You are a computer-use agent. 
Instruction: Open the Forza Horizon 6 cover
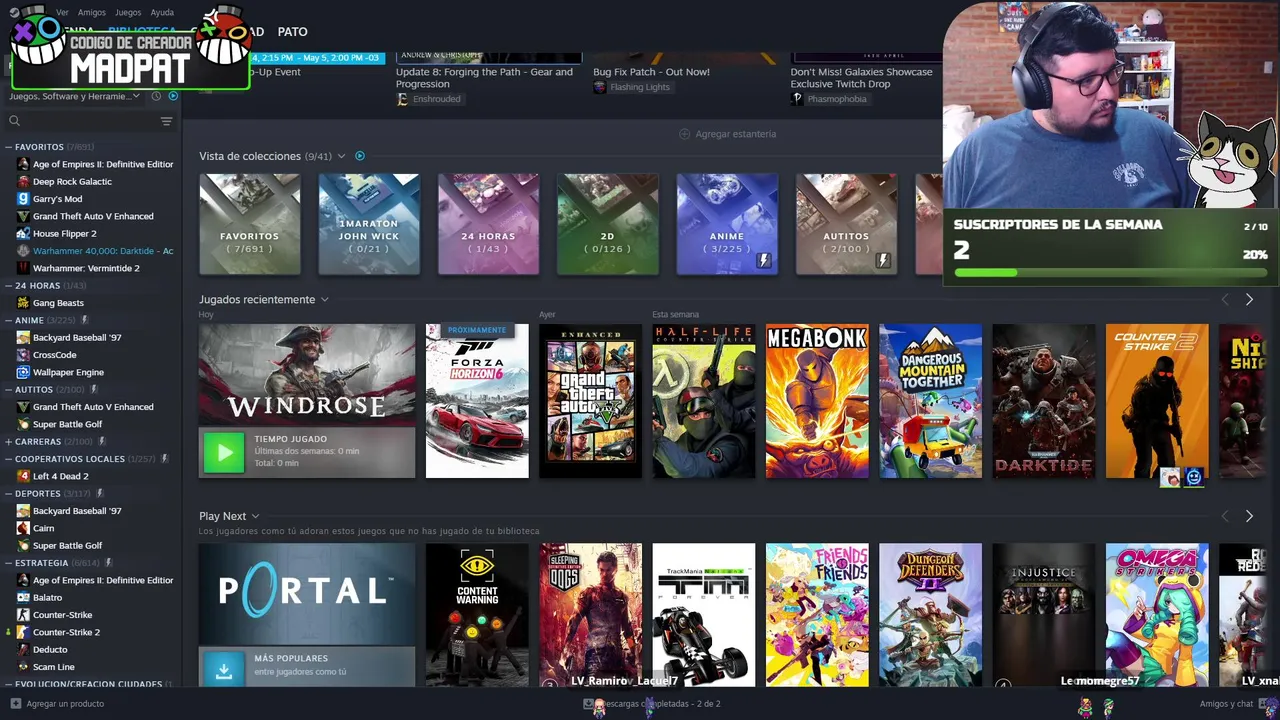click(x=477, y=401)
